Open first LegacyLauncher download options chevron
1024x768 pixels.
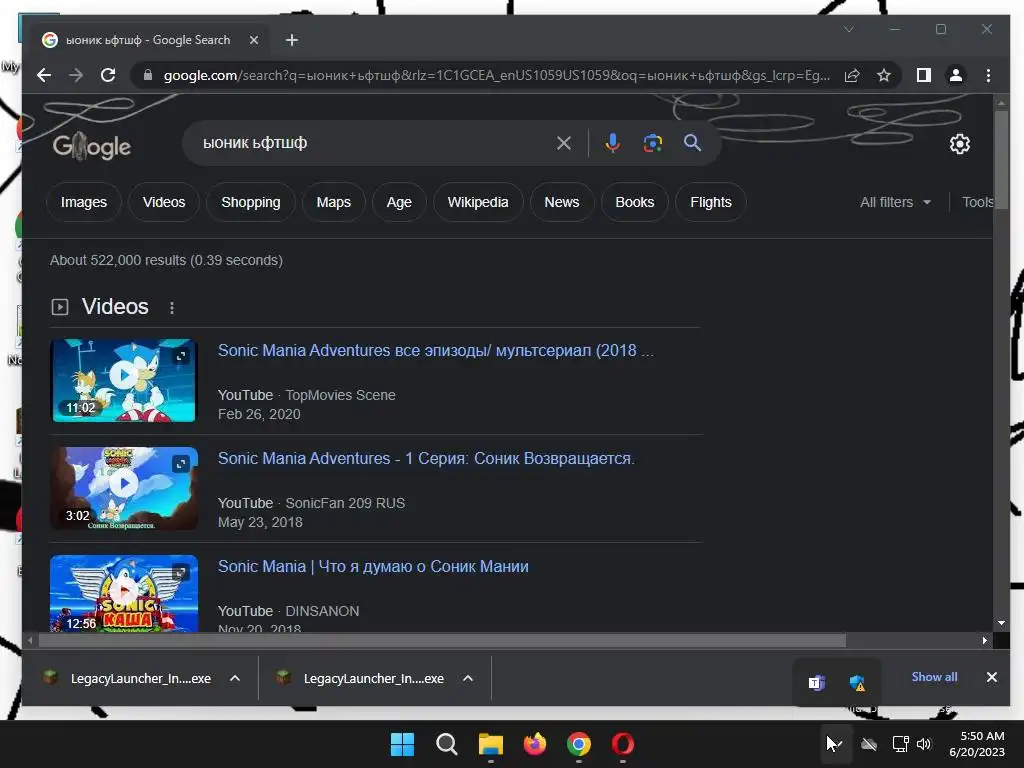(x=235, y=679)
